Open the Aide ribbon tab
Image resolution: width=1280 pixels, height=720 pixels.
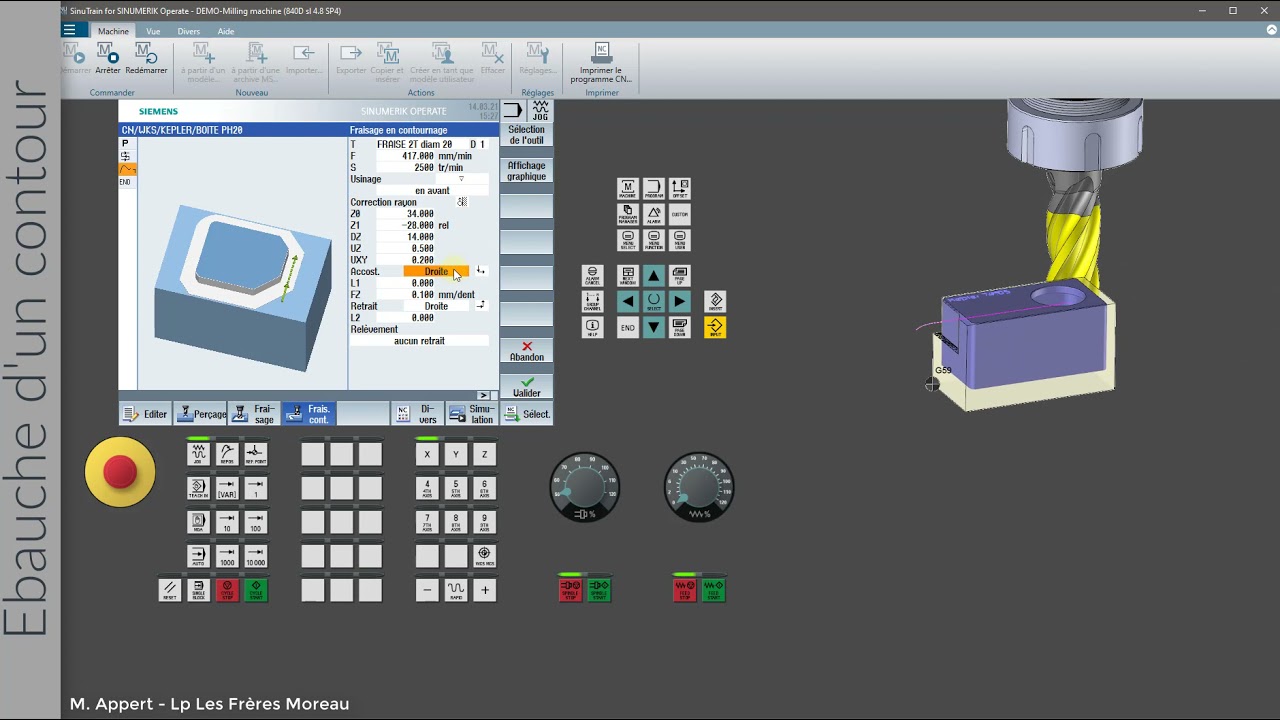(x=226, y=31)
